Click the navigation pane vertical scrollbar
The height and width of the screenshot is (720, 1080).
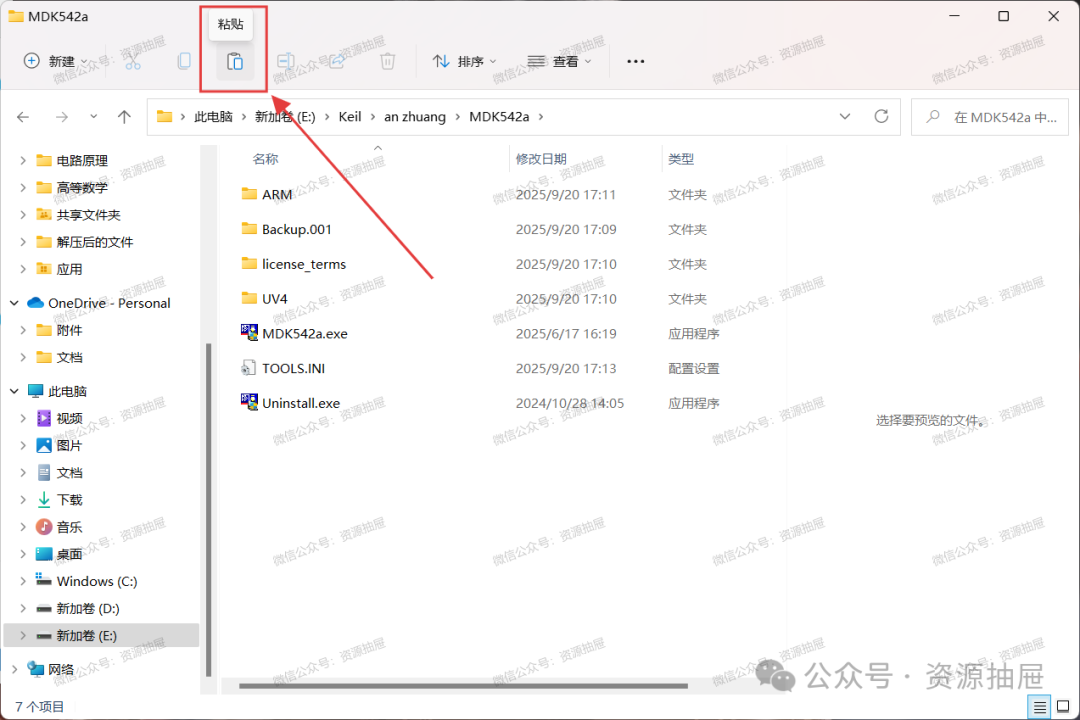208,510
